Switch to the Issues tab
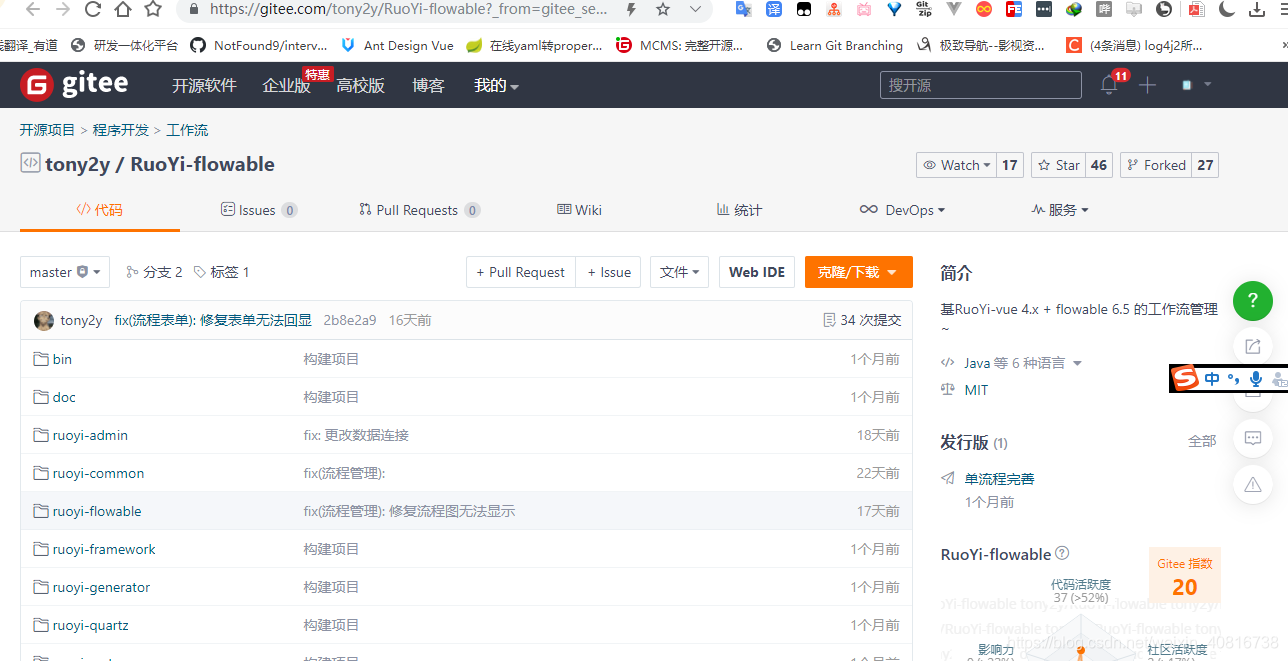Viewport: 1288px width, 661px height. click(x=259, y=210)
